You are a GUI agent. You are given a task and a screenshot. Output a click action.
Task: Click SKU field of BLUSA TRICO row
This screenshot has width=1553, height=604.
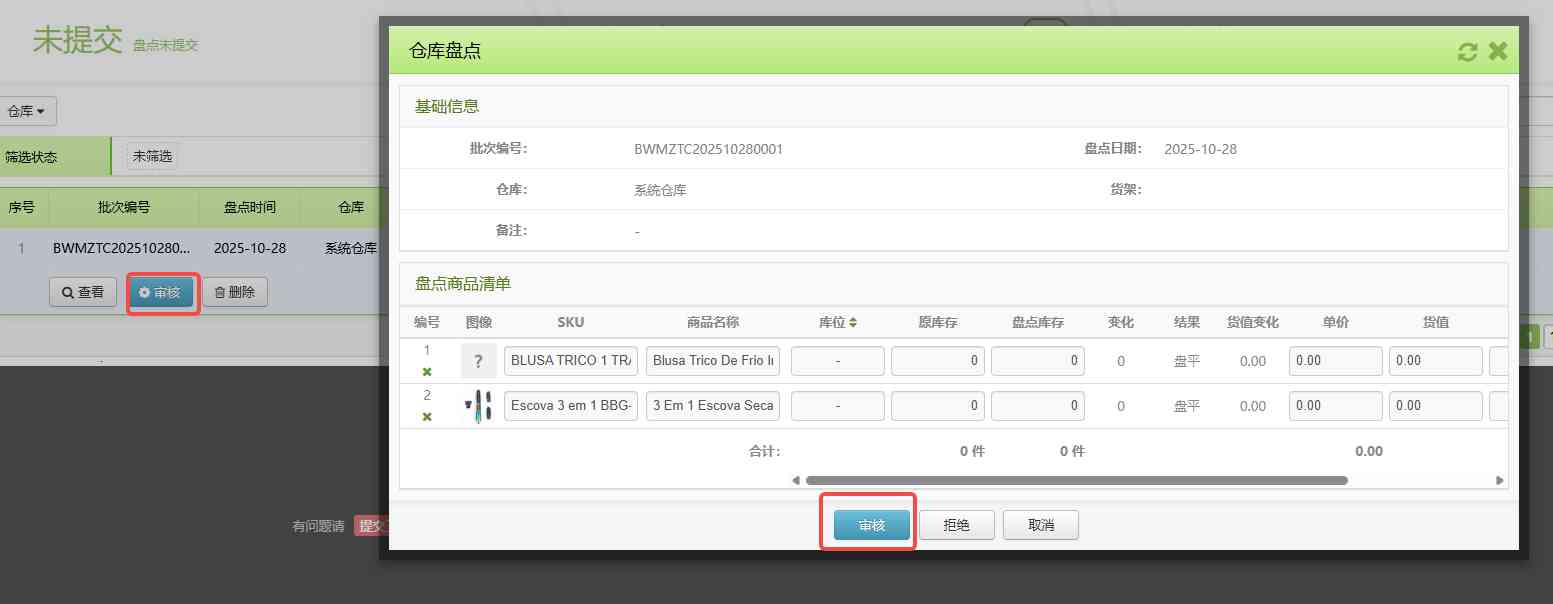tap(571, 361)
